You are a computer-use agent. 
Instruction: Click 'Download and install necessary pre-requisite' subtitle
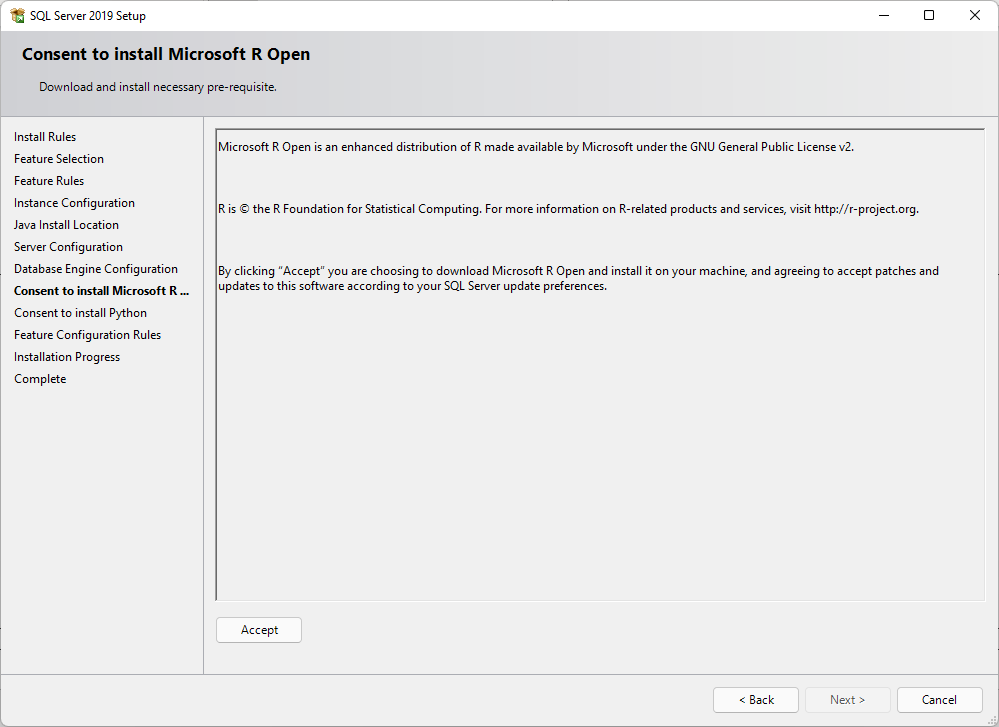(x=158, y=87)
